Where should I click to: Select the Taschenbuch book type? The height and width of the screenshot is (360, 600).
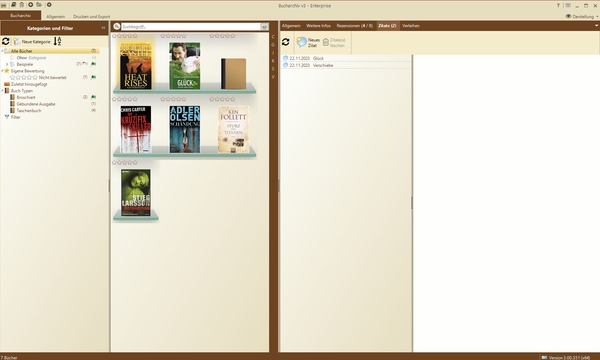[x=29, y=111]
